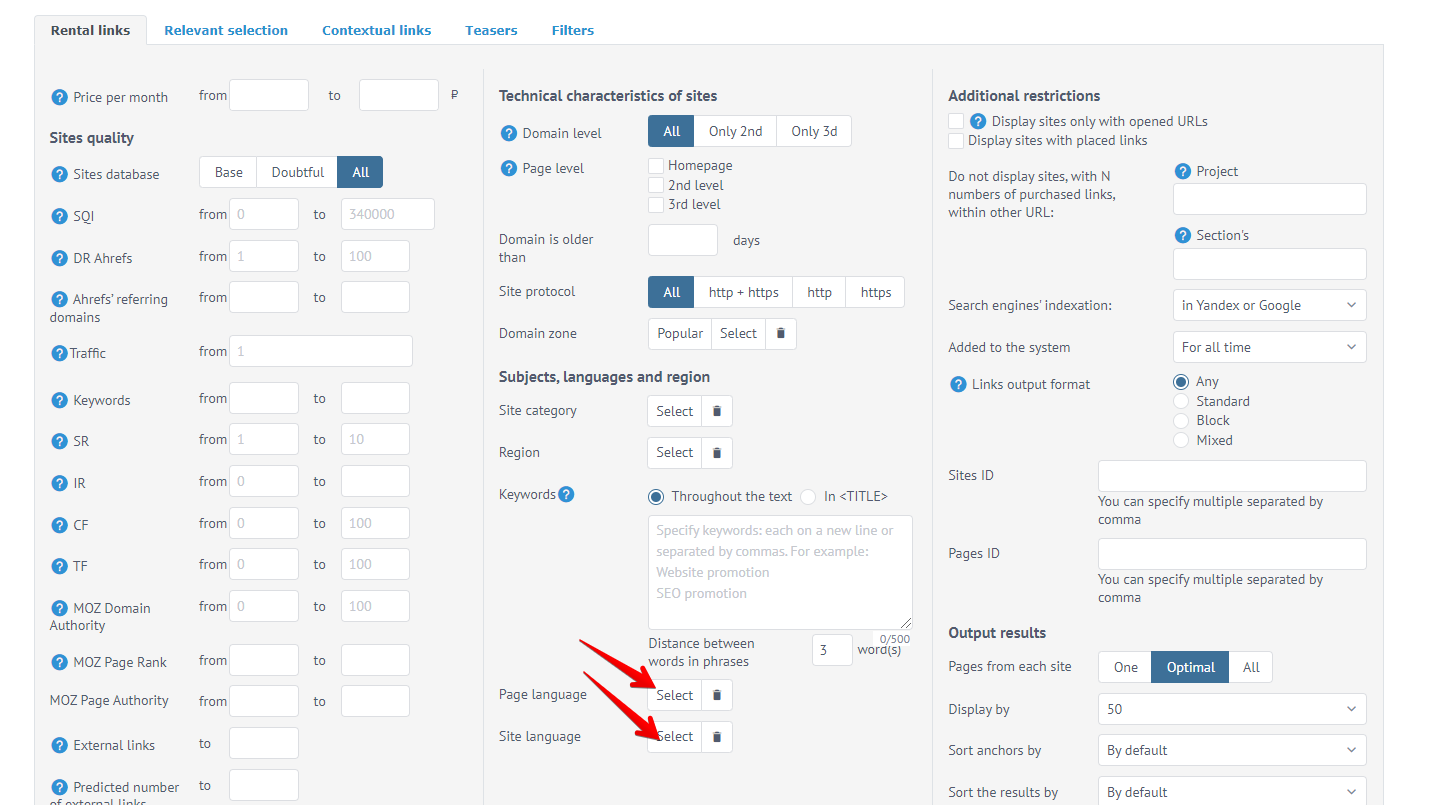This screenshot has height=805, width=1446.
Task: Click Links output format help icon
Action: click(x=958, y=384)
